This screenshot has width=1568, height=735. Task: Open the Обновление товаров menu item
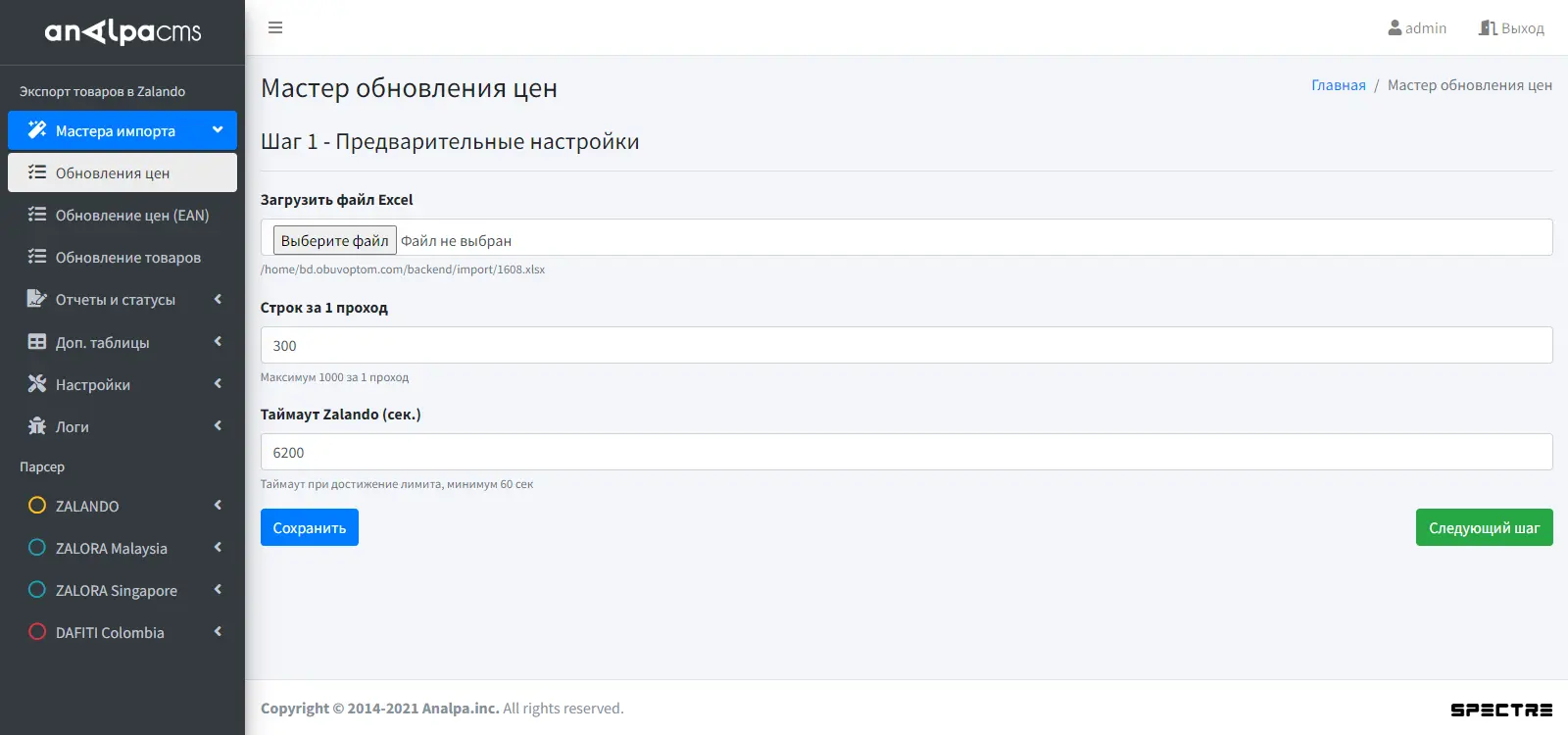click(x=122, y=258)
